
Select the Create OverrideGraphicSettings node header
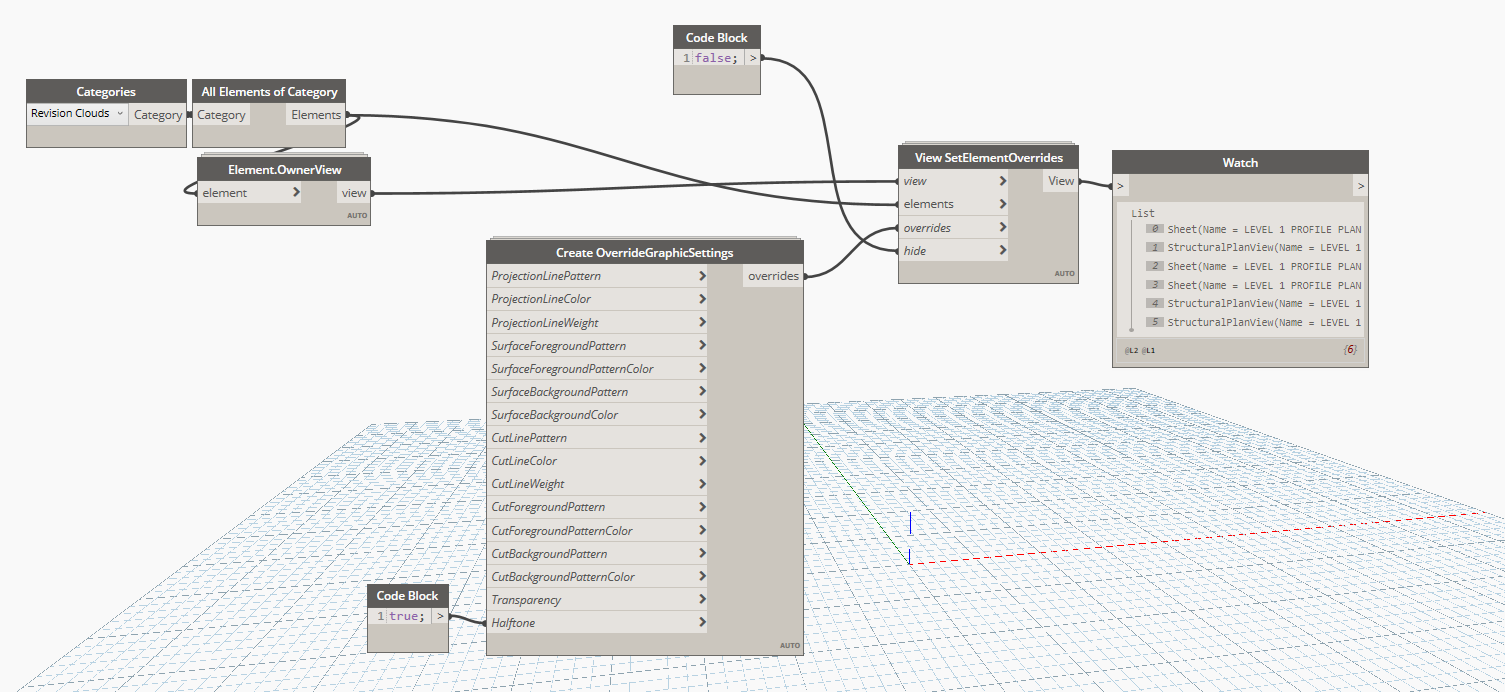click(x=644, y=253)
